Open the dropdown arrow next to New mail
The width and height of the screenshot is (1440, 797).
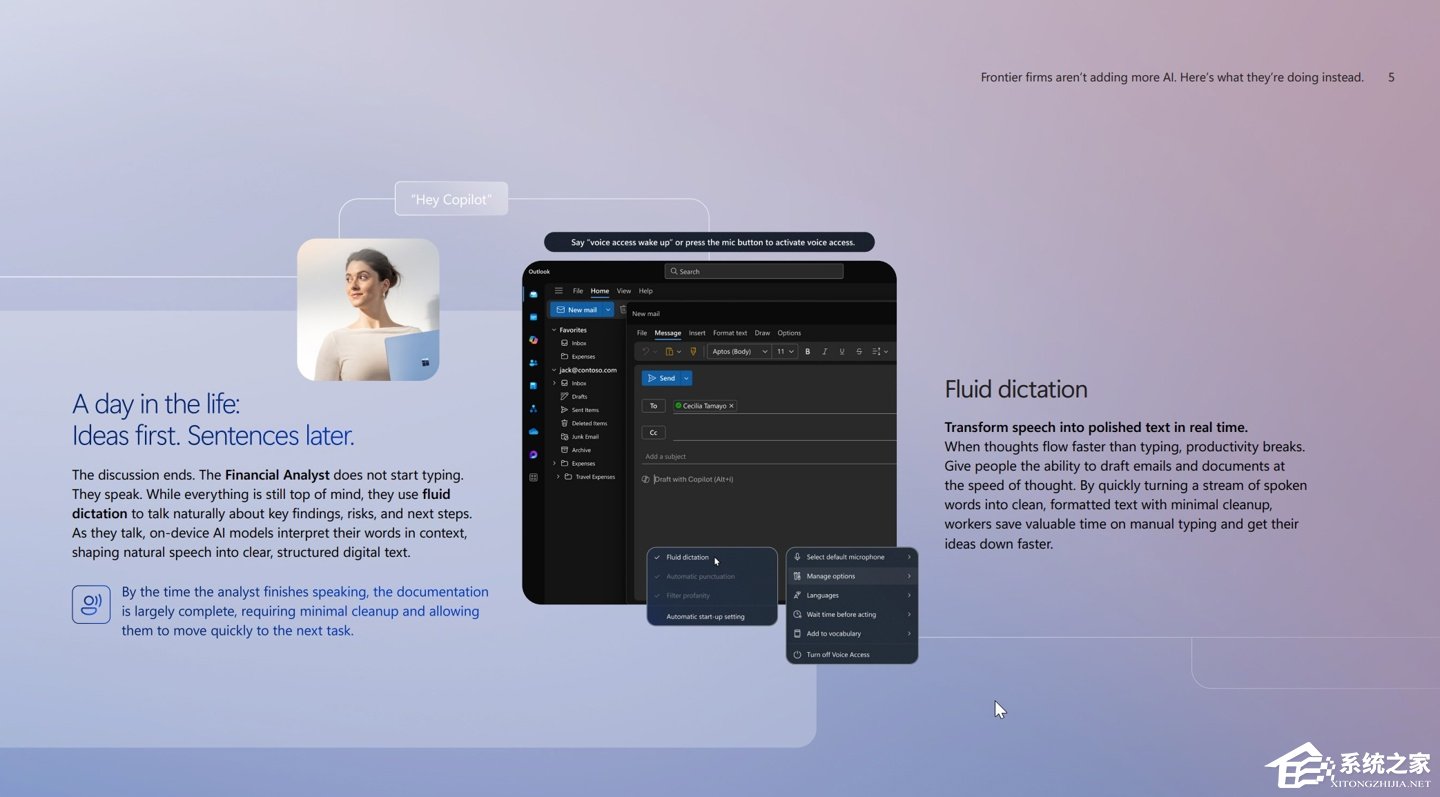coord(608,310)
